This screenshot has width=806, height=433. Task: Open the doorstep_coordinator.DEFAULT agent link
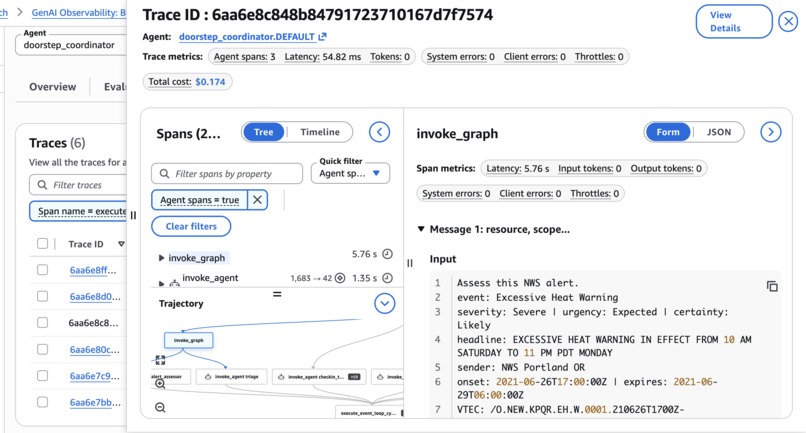(x=247, y=37)
